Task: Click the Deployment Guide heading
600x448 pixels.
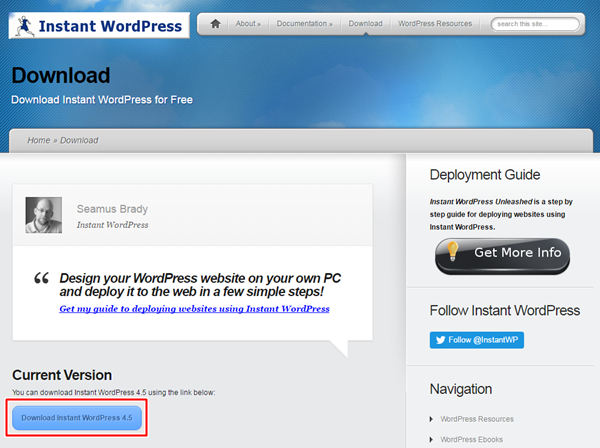Action: [x=485, y=175]
